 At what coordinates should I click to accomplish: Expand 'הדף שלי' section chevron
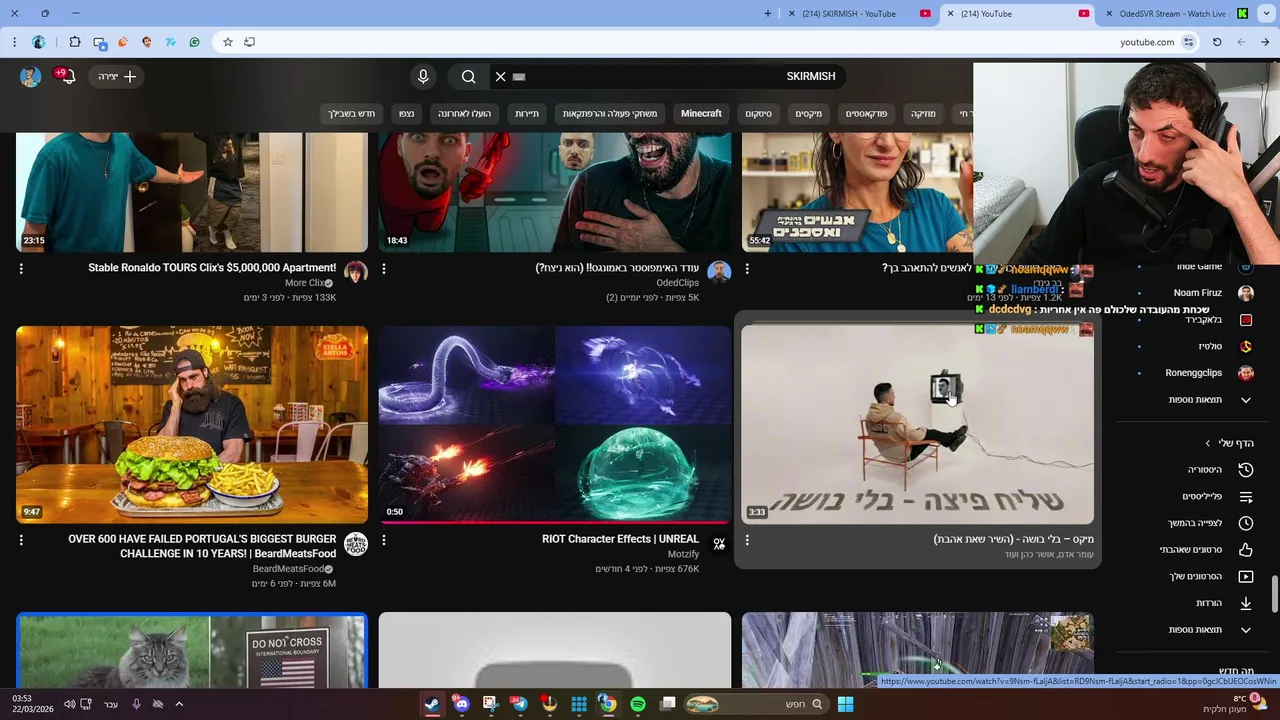pos(1207,443)
